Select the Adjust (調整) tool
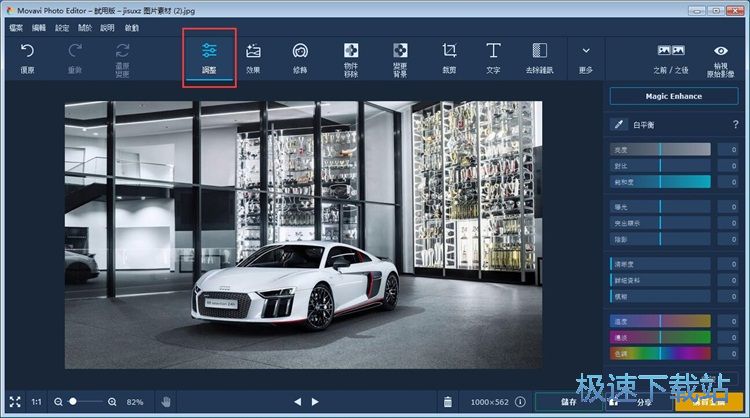This screenshot has height=418, width=750. point(209,56)
